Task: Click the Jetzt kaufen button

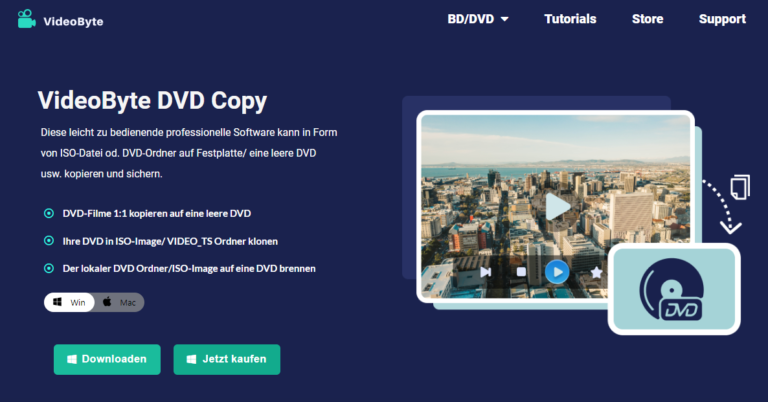Action: click(x=226, y=359)
